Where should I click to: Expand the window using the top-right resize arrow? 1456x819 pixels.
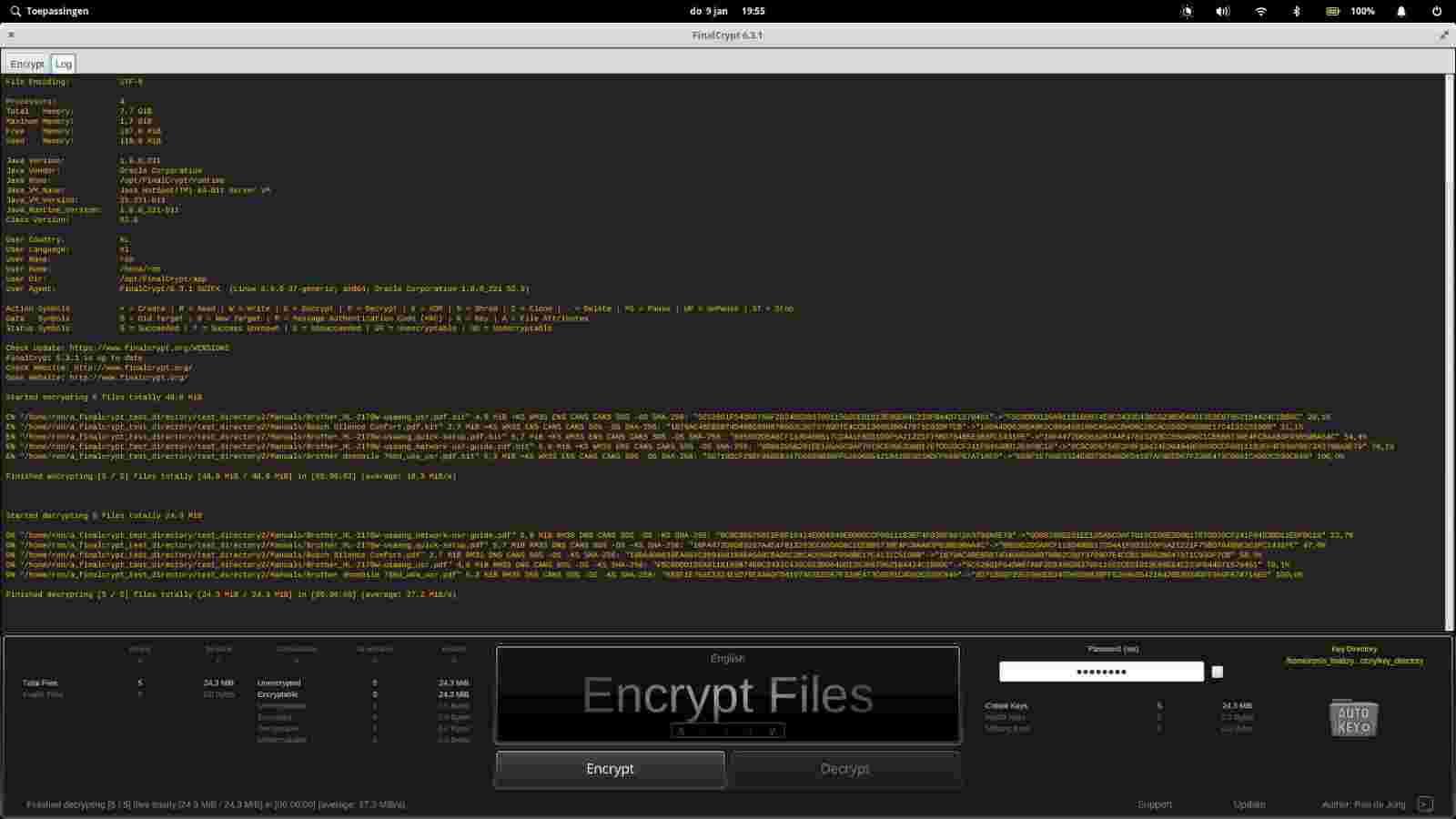[x=1445, y=35]
